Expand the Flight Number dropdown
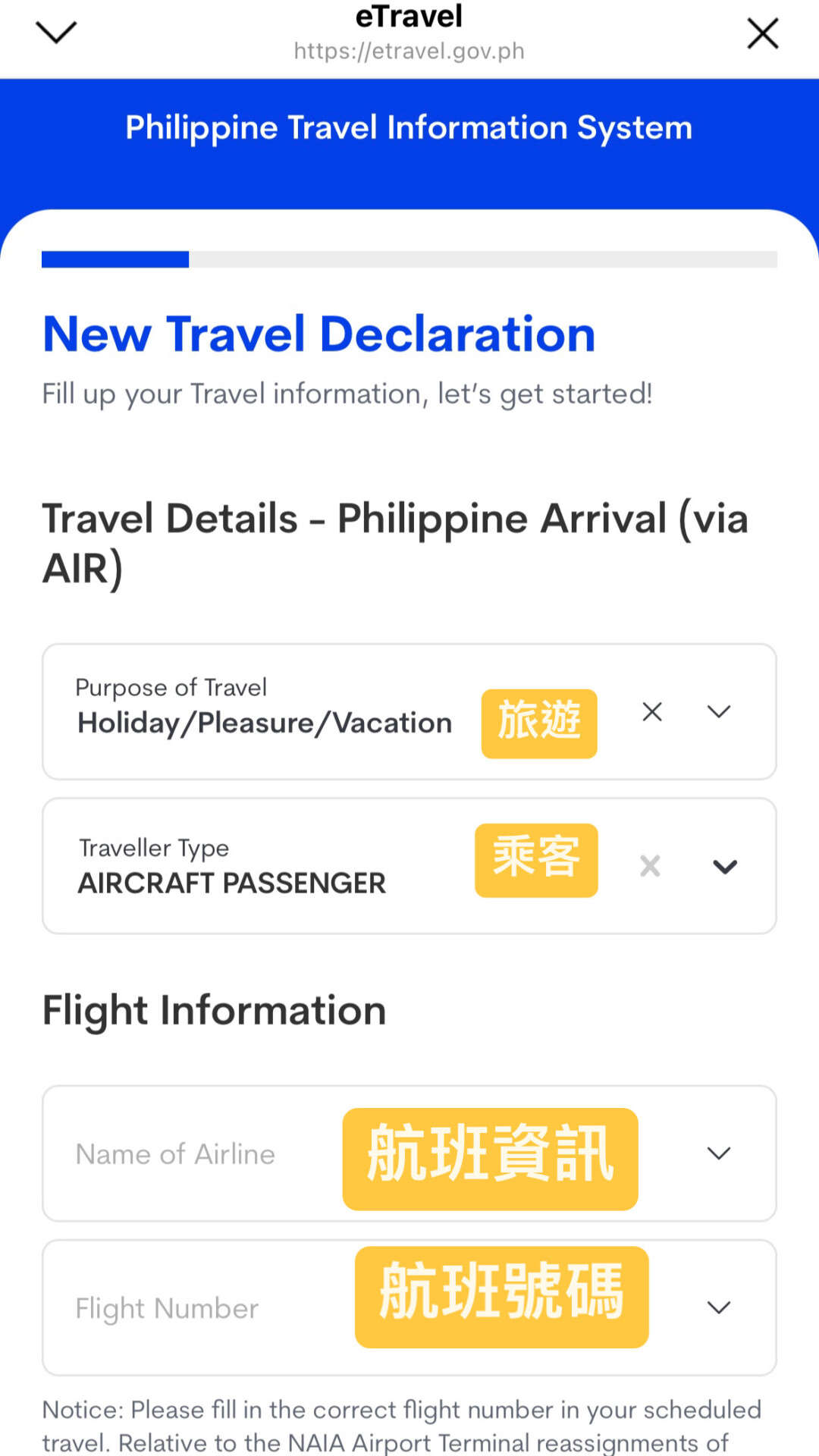This screenshot has width=819, height=1456. pyautogui.click(x=719, y=1307)
